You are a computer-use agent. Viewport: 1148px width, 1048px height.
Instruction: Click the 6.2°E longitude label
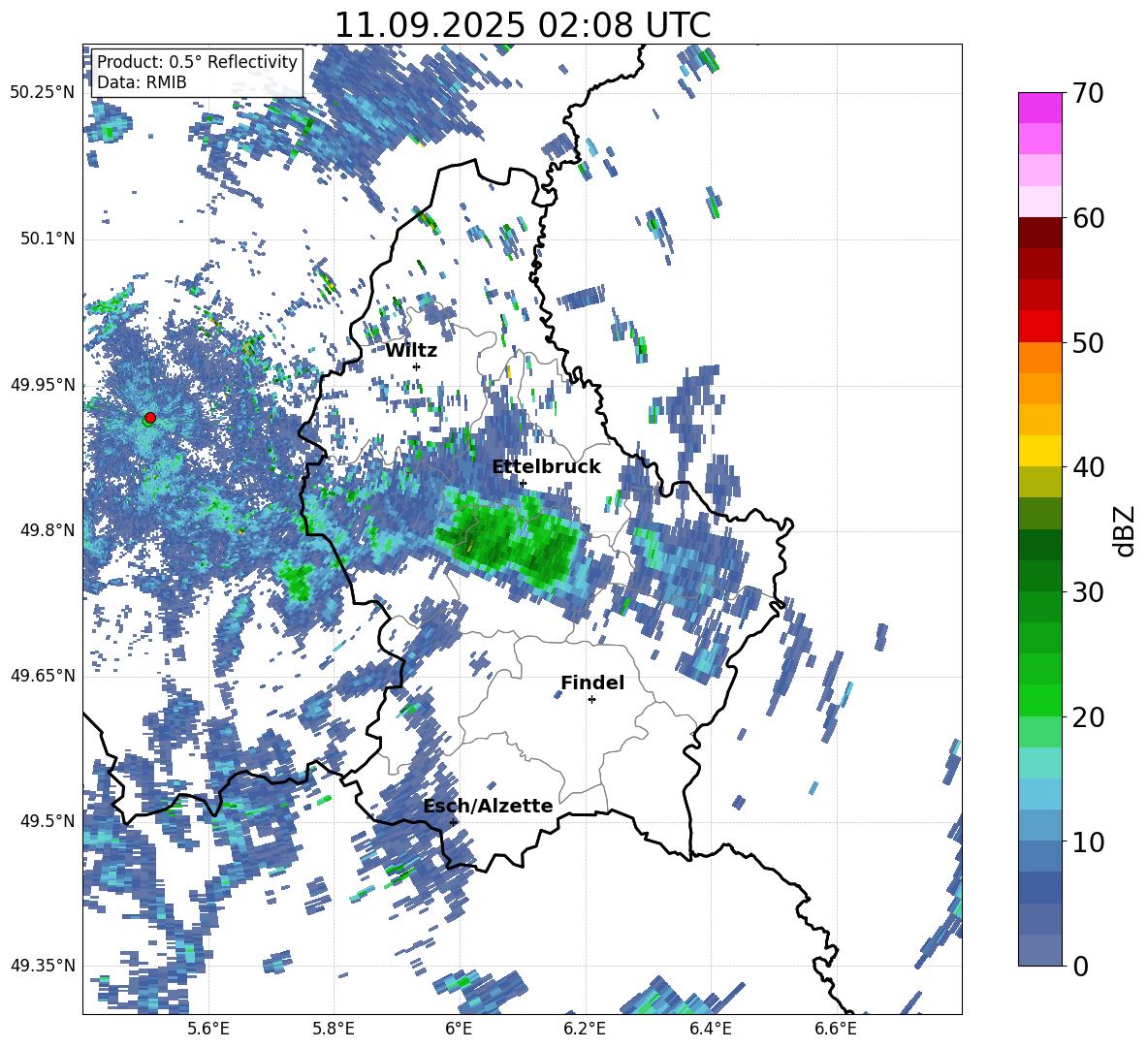[x=585, y=1029]
